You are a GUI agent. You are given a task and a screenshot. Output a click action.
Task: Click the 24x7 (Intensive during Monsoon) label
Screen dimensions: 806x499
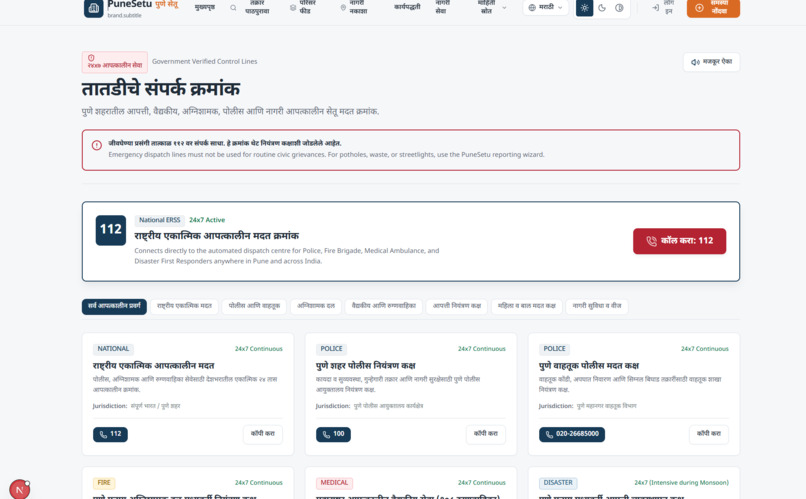[x=681, y=483]
